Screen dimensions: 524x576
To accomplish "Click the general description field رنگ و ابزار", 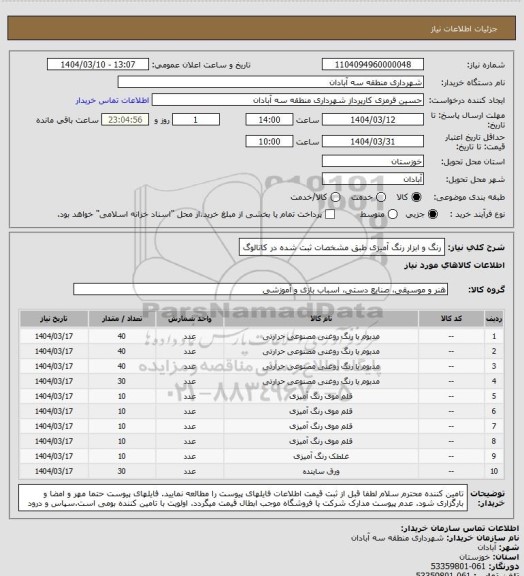I will click(342, 248).
